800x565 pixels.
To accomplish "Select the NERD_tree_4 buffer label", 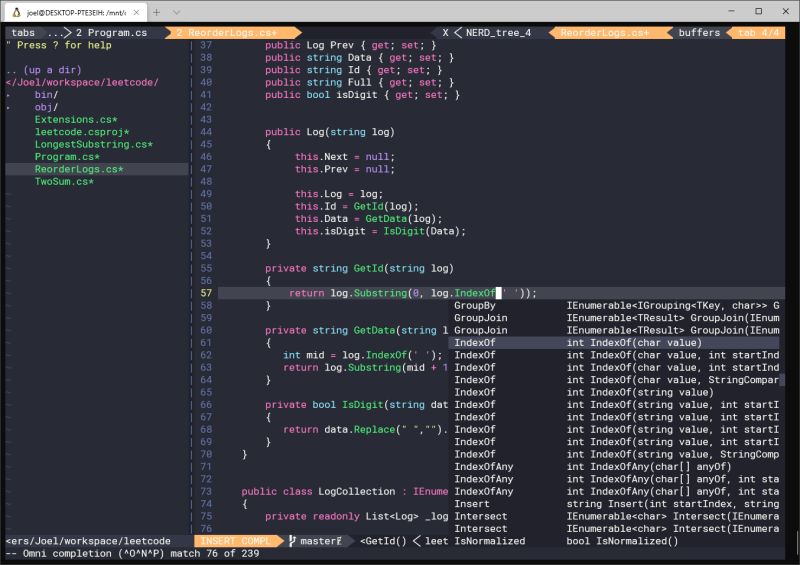I will [498, 33].
